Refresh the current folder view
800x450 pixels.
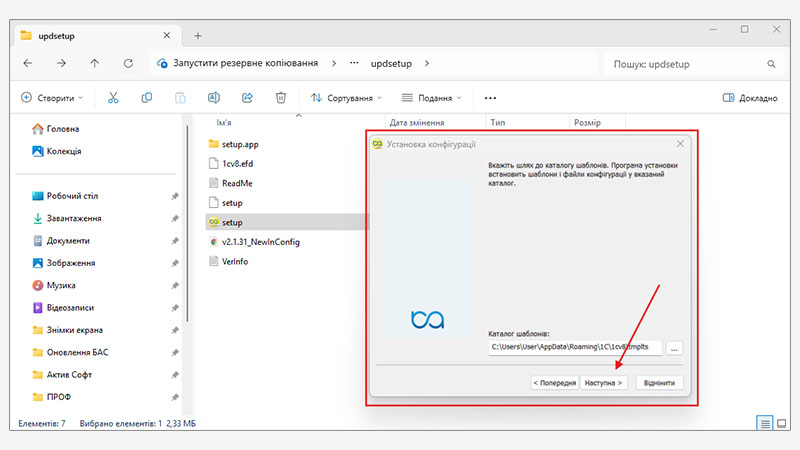128,63
